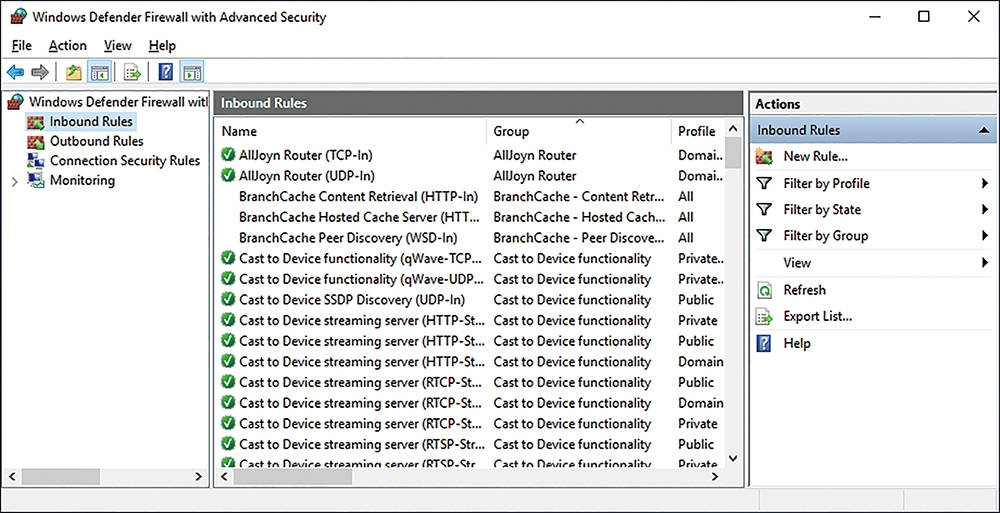
Task: Open the View submenu arrow in Actions
Action: (985, 263)
